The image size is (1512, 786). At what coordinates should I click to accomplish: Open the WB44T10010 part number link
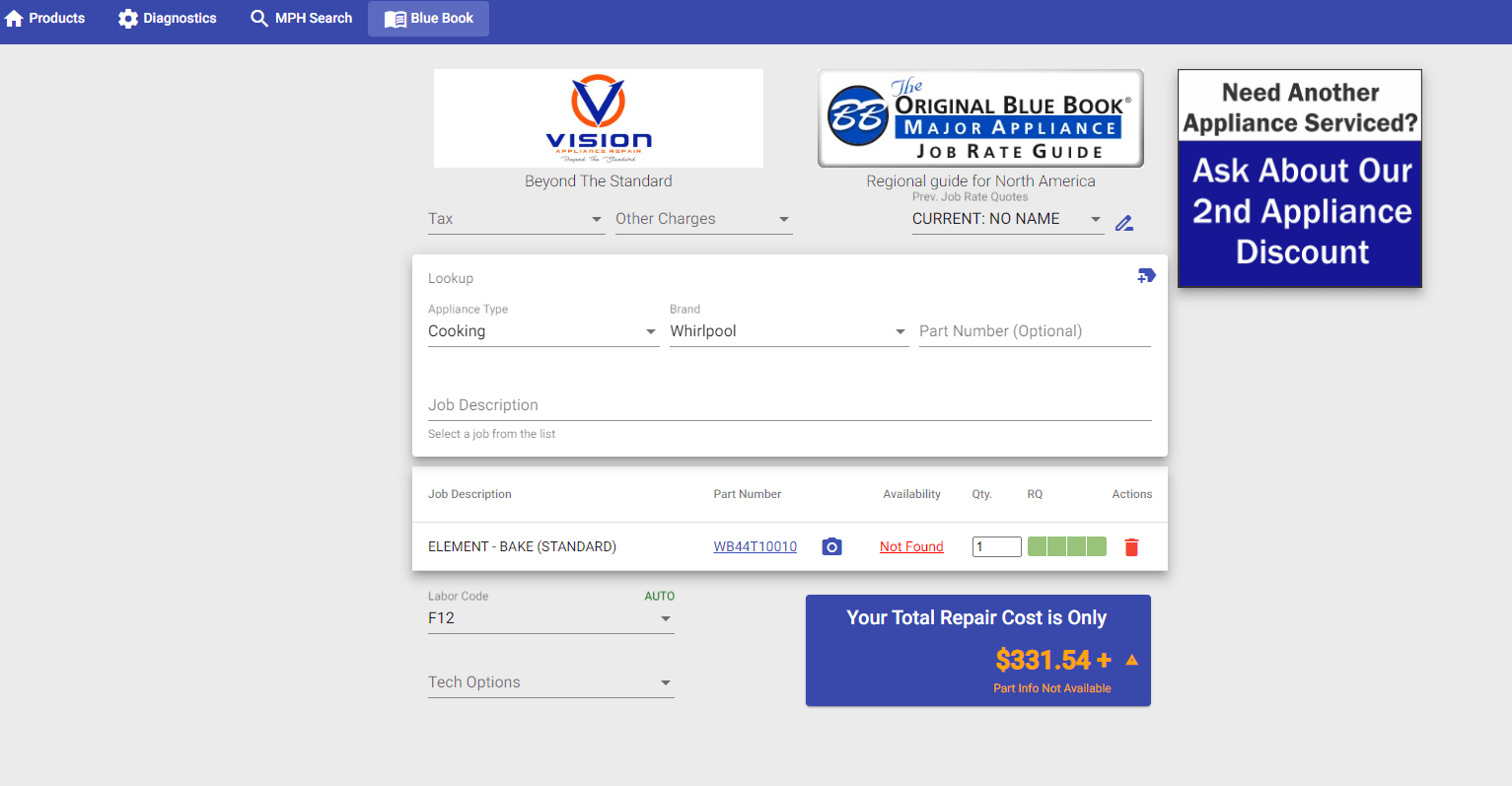756,546
